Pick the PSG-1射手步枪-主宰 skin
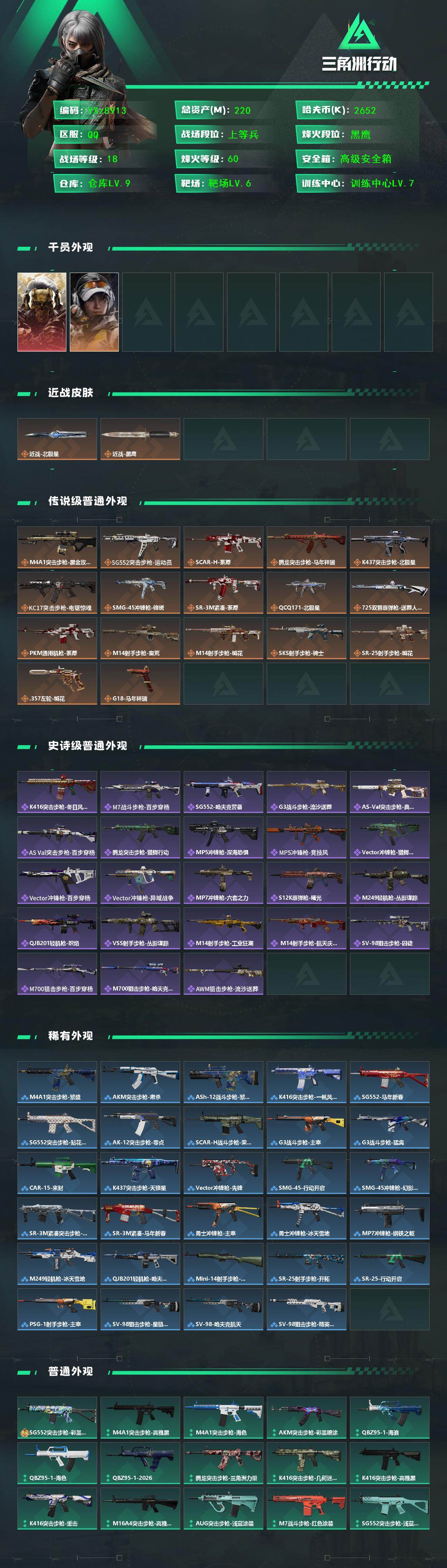Screen dimensions: 447x1568 tap(57, 1309)
